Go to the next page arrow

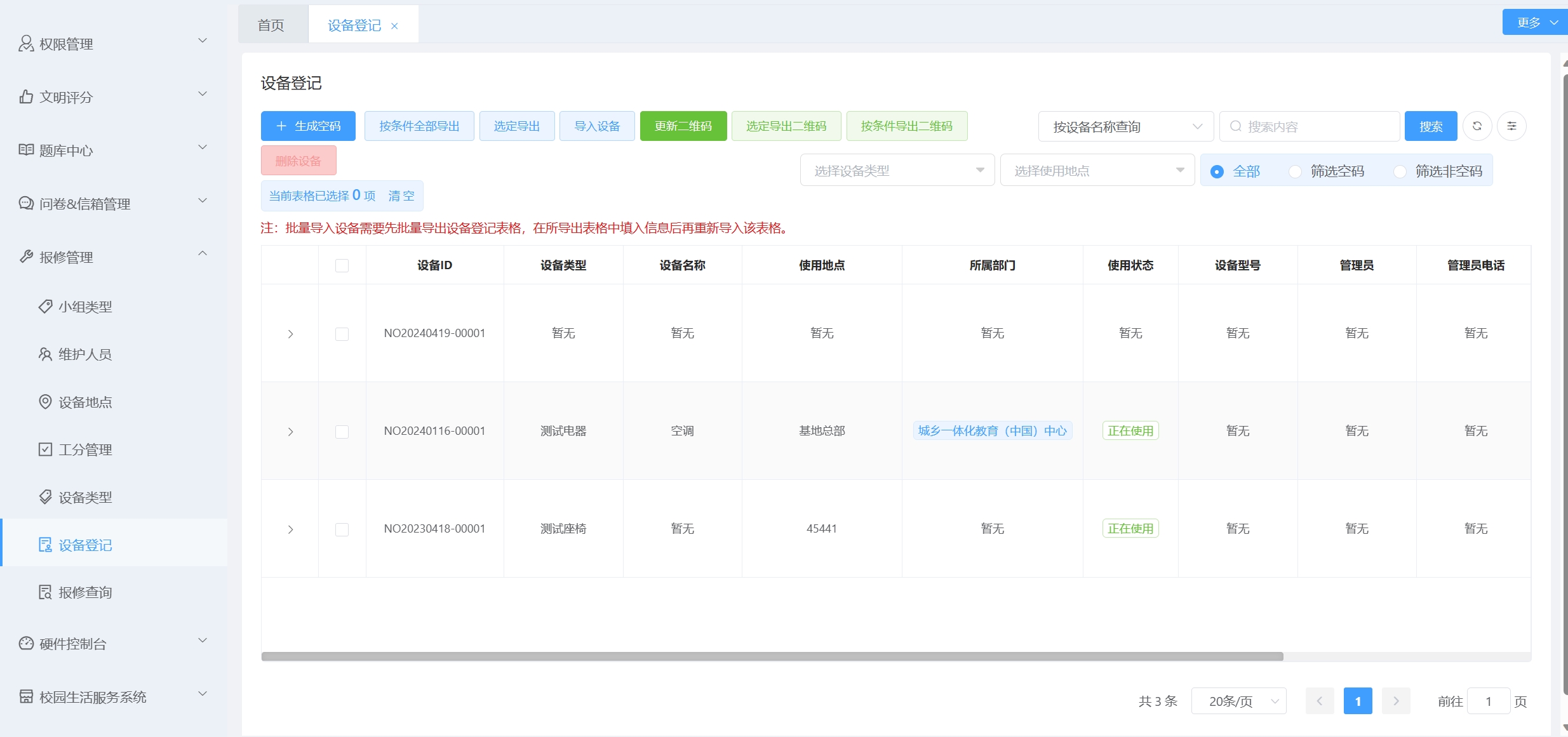click(x=1395, y=701)
